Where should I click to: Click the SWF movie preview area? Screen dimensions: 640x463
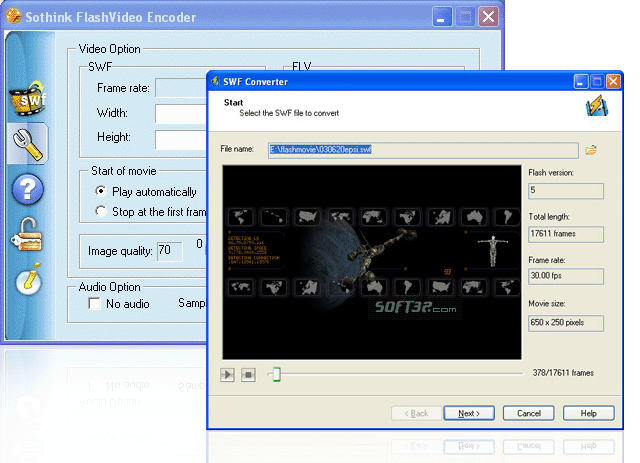coord(372,263)
